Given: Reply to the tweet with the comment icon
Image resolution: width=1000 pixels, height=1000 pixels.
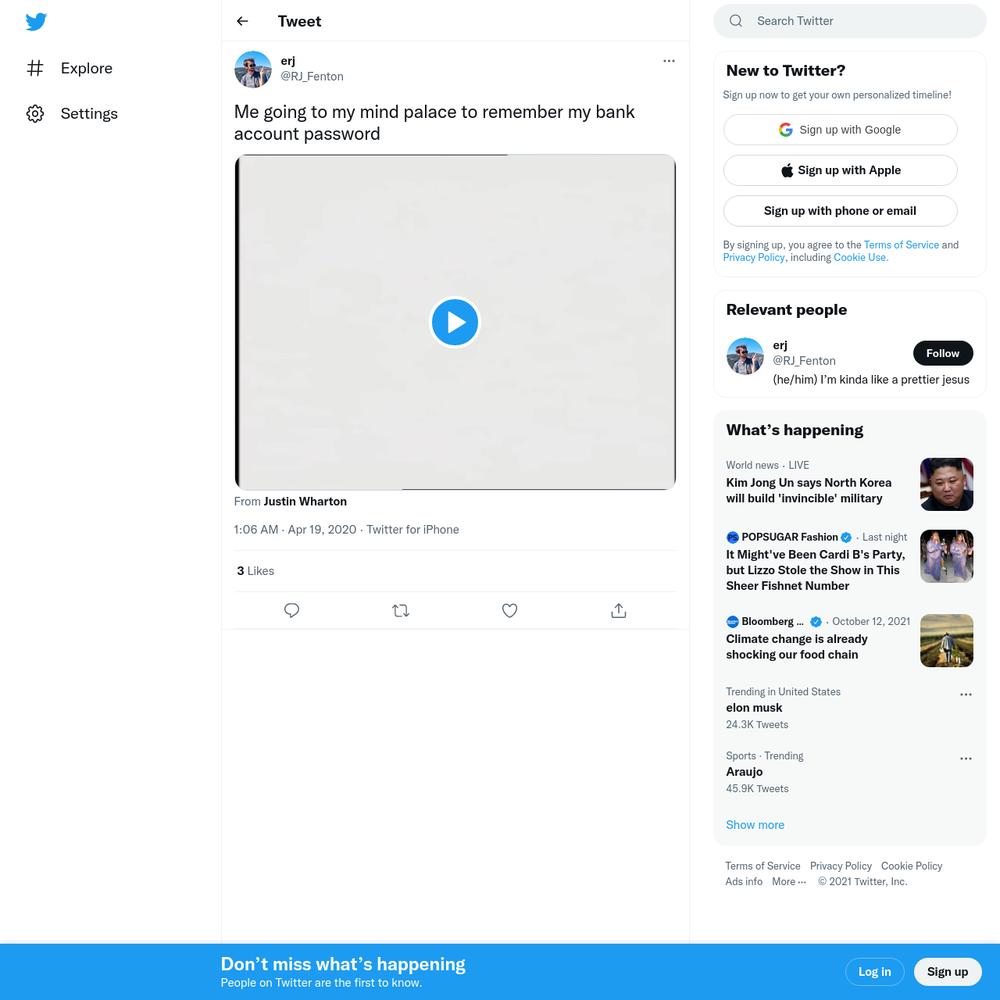Looking at the screenshot, I should coord(291,610).
